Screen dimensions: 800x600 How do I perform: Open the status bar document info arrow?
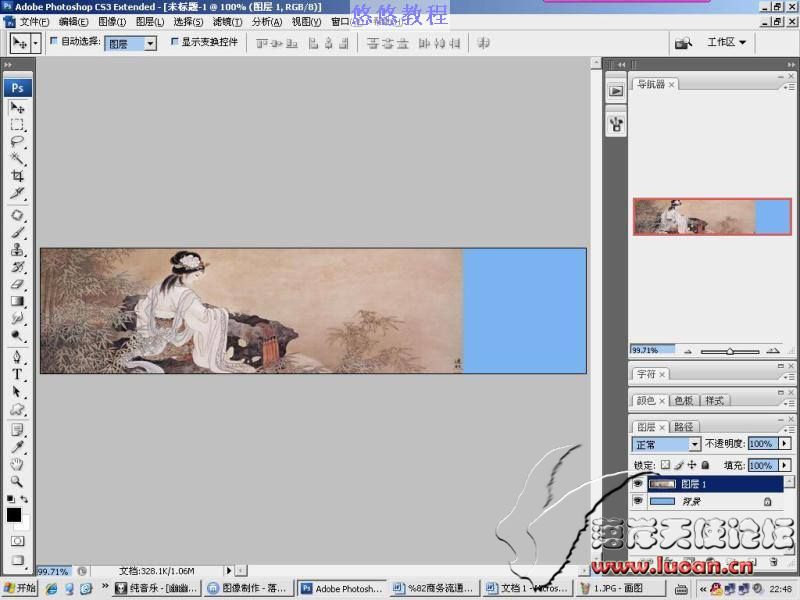point(229,571)
